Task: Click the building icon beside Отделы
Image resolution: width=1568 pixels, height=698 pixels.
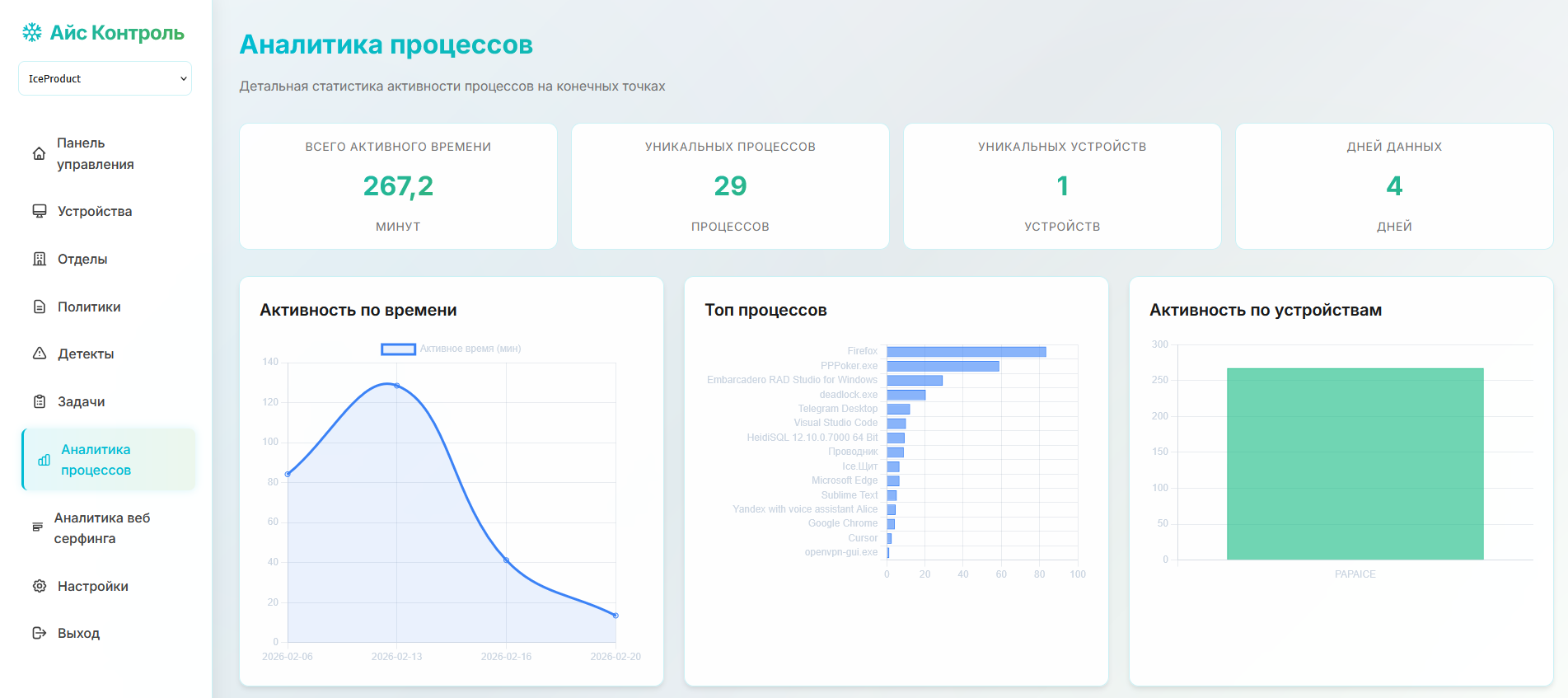Action: pos(39,259)
